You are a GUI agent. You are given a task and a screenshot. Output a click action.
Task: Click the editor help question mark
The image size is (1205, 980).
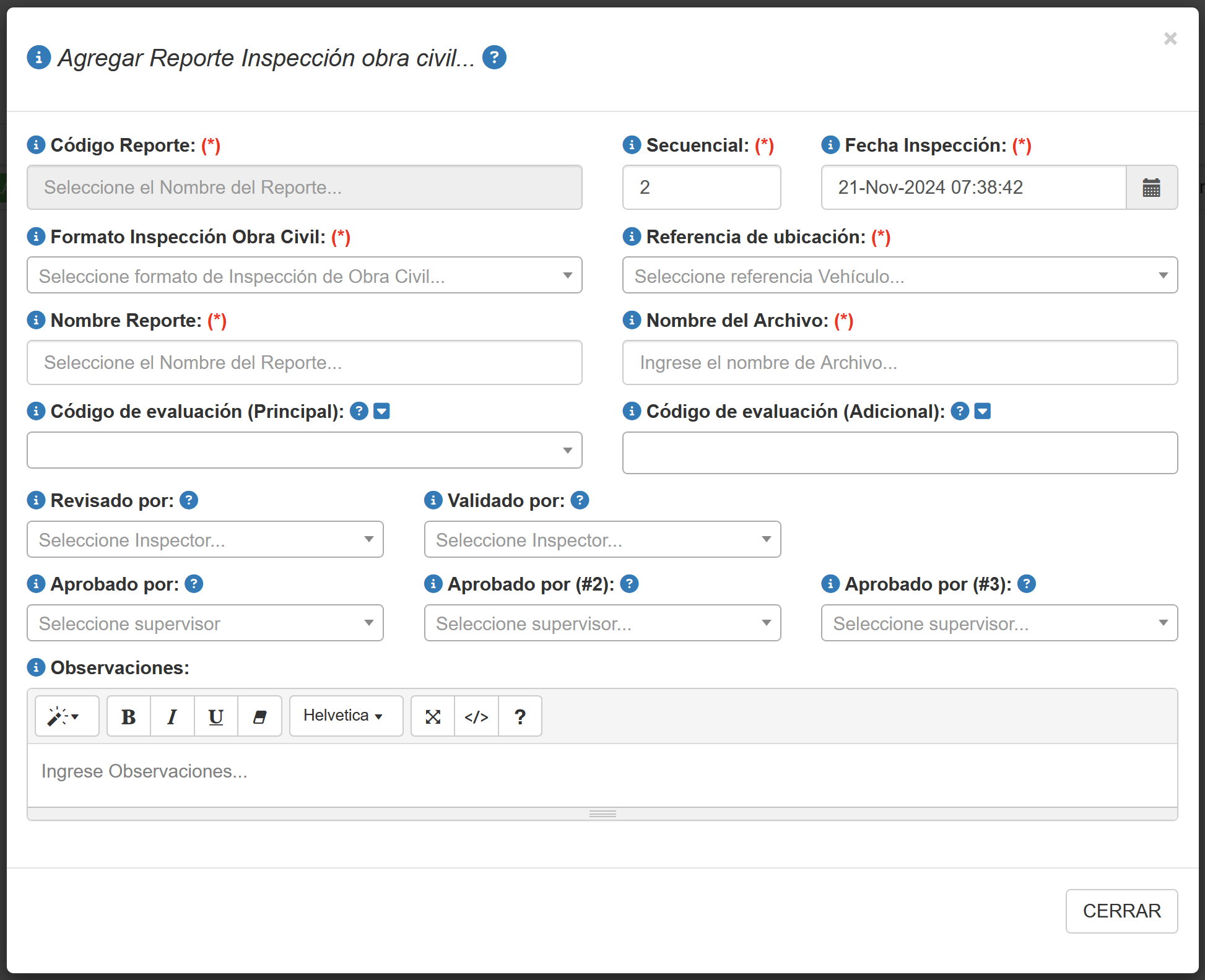click(520, 716)
